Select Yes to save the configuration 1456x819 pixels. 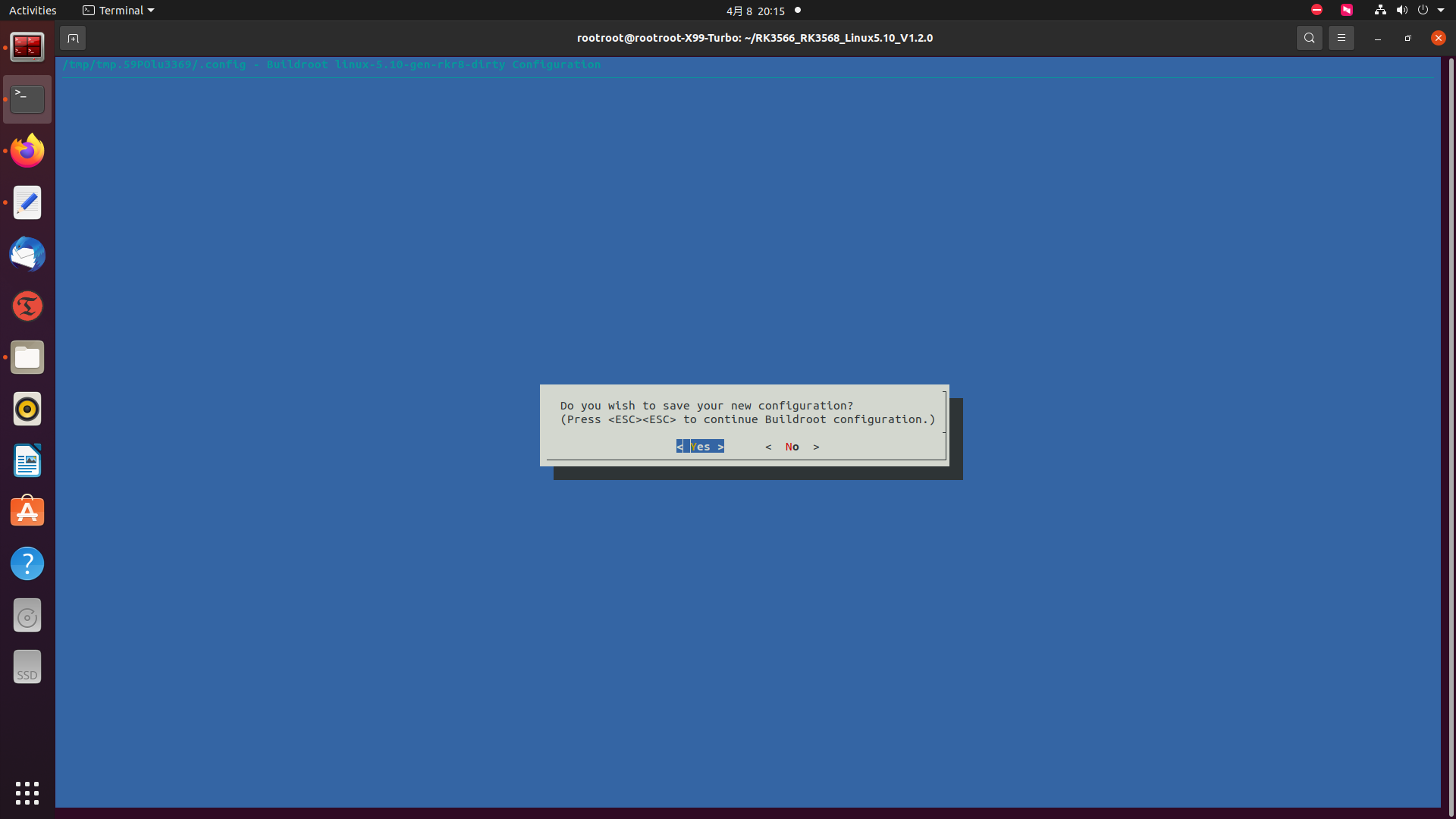[x=700, y=447]
